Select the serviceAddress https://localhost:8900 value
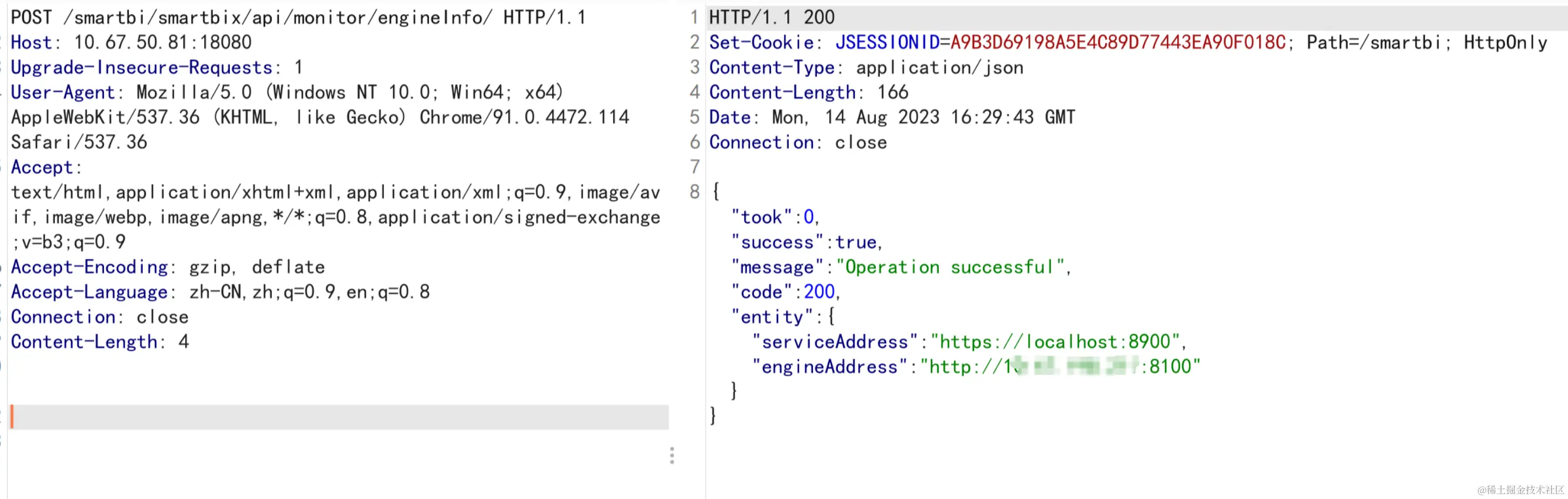1568x499 pixels. (1056, 342)
